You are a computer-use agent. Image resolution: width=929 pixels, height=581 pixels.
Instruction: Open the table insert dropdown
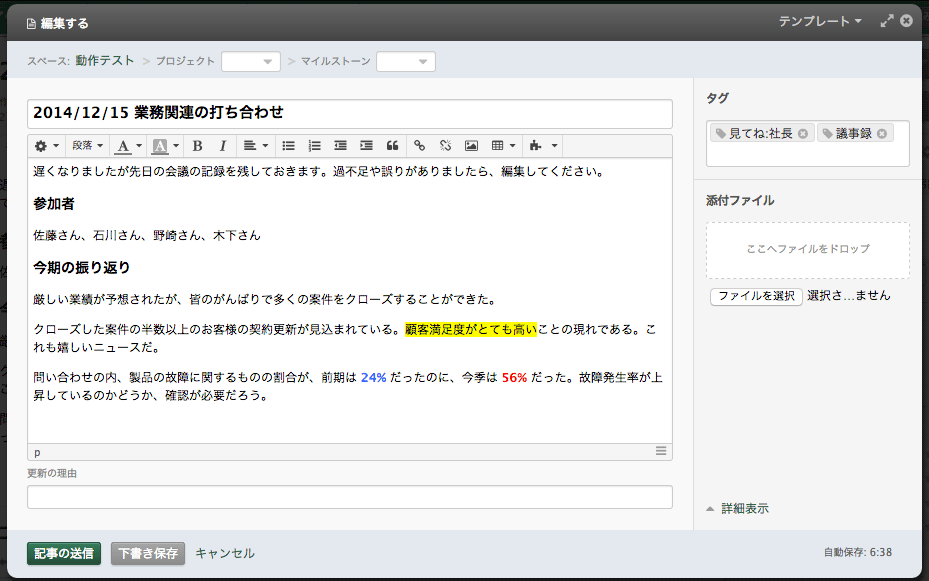pyautogui.click(x=503, y=146)
